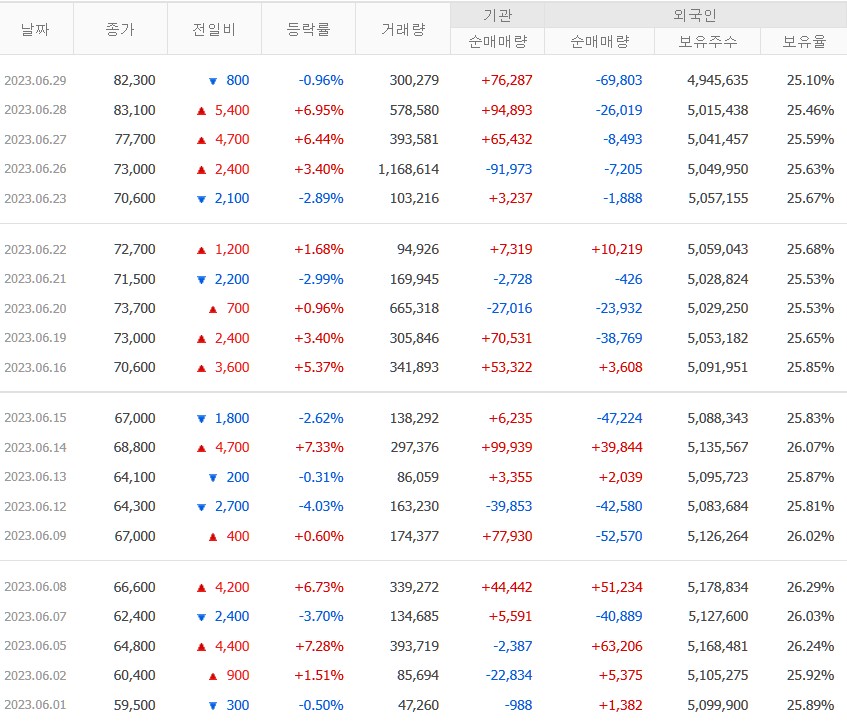The image size is (847, 727).
Task: Click the up arrow beside 5,400
Action: (201, 111)
